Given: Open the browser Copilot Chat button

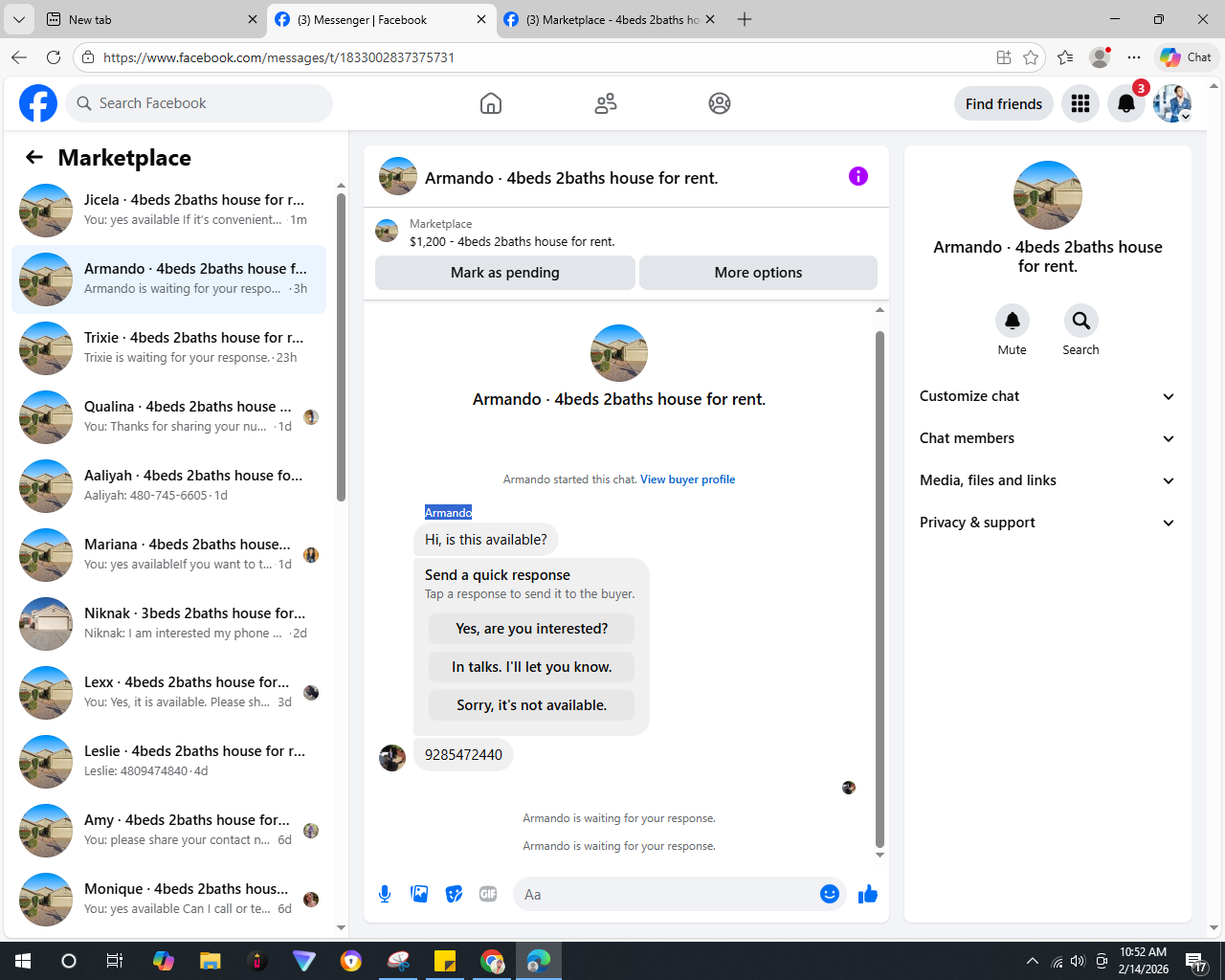Looking at the screenshot, I should pos(1187,57).
